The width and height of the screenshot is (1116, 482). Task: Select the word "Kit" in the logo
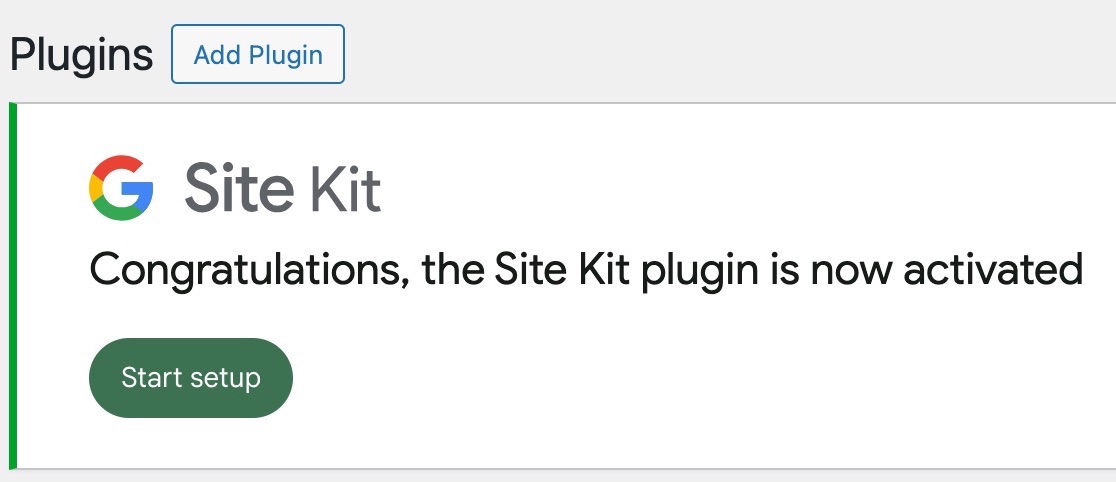pyautogui.click(x=346, y=188)
